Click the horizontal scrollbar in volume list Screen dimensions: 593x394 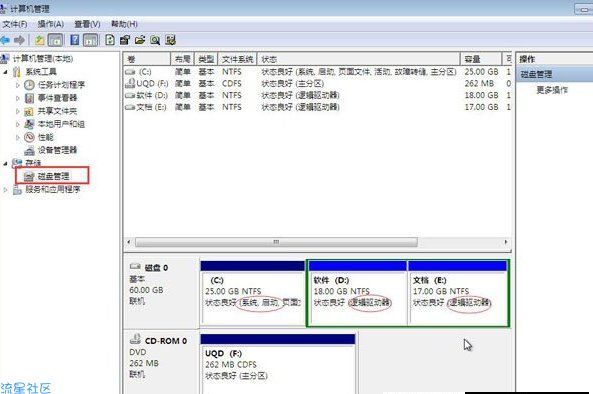point(276,242)
